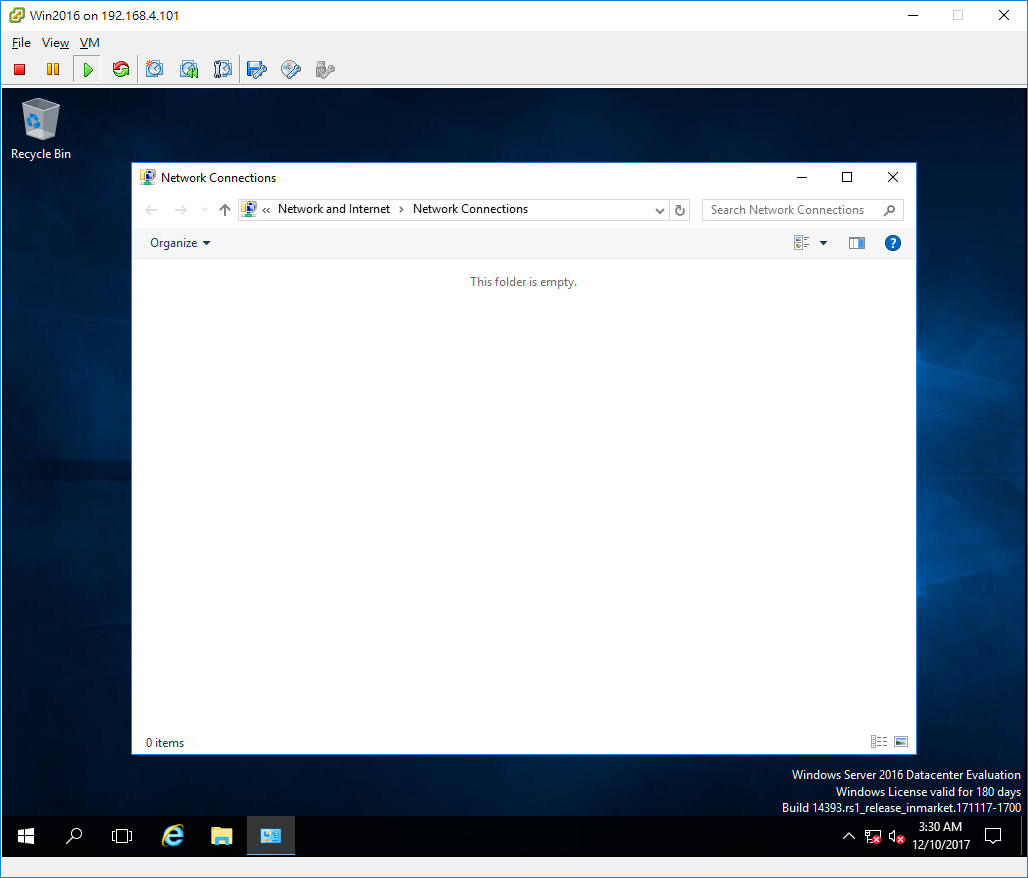Open Task View on the taskbar
Image resolution: width=1028 pixels, height=878 pixels.
tap(122, 836)
